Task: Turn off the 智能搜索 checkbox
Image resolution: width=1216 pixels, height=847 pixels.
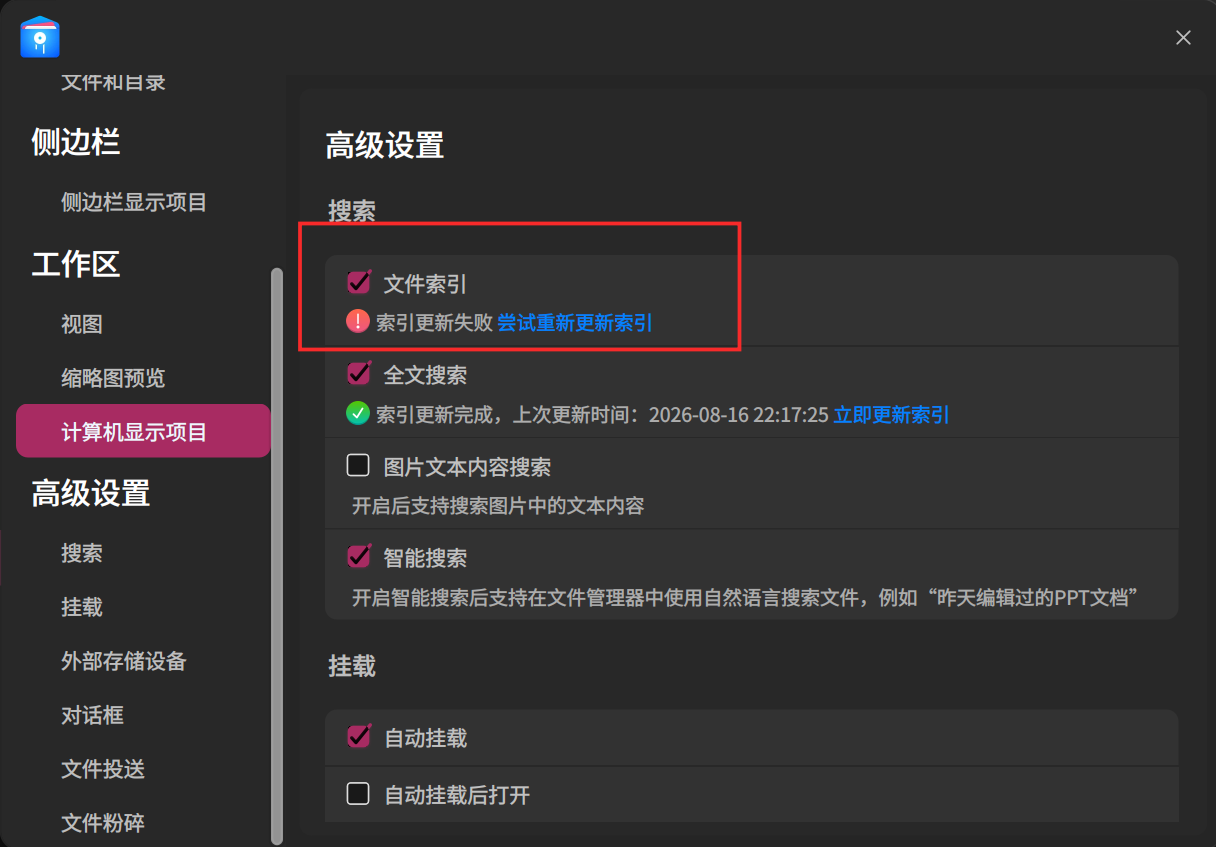Action: click(358, 556)
